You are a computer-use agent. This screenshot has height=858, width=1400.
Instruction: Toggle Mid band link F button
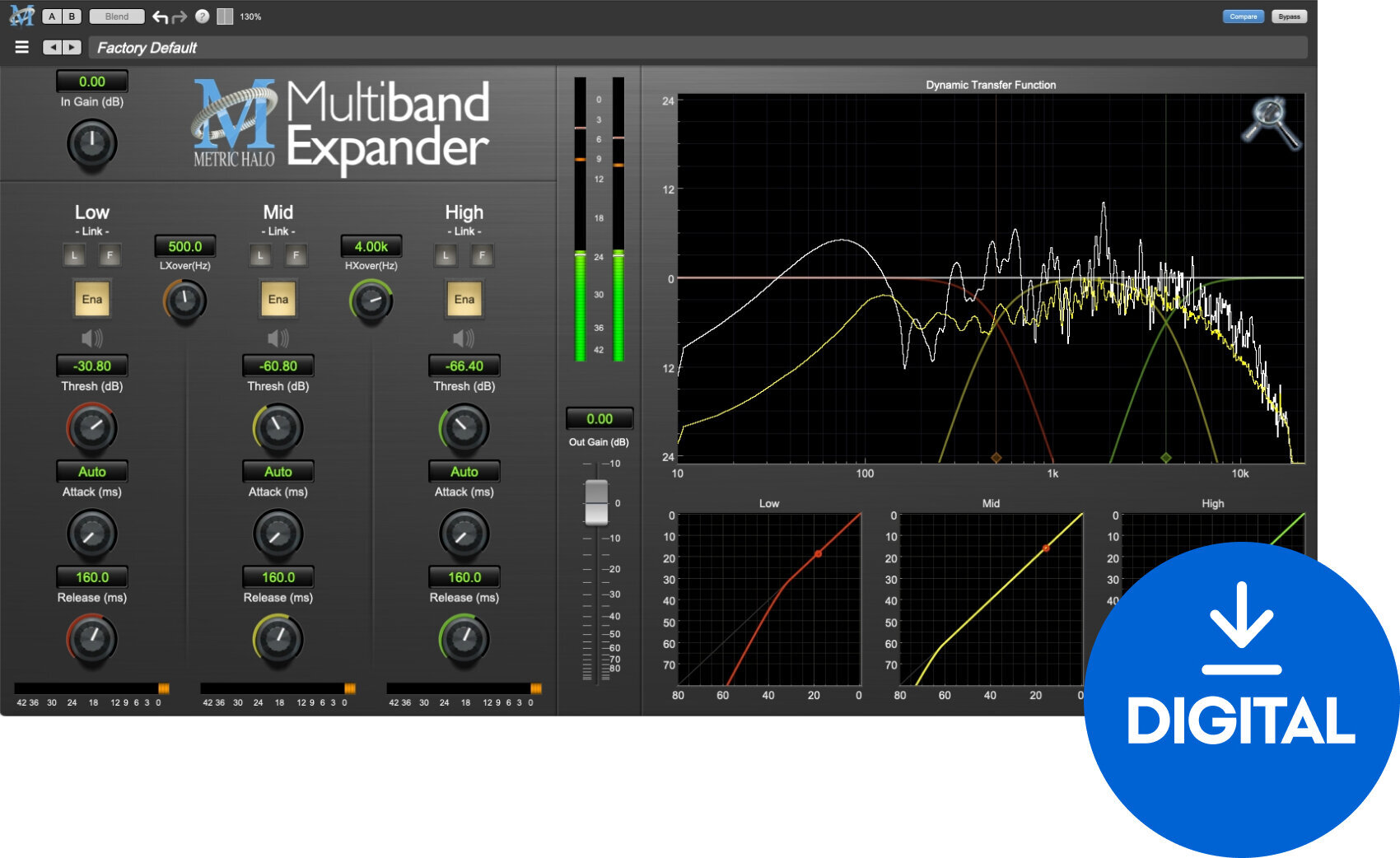296,255
